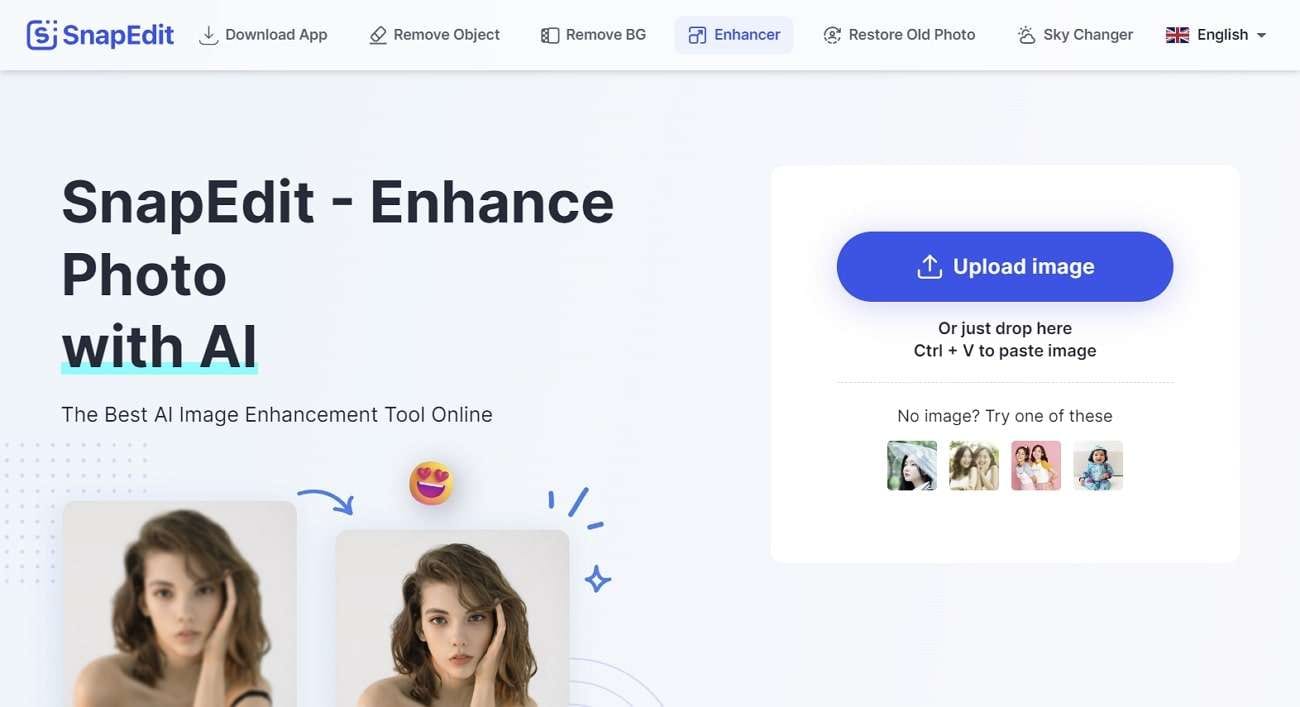
Task: Click the sharp enhanced portrait image
Action: click(452, 618)
